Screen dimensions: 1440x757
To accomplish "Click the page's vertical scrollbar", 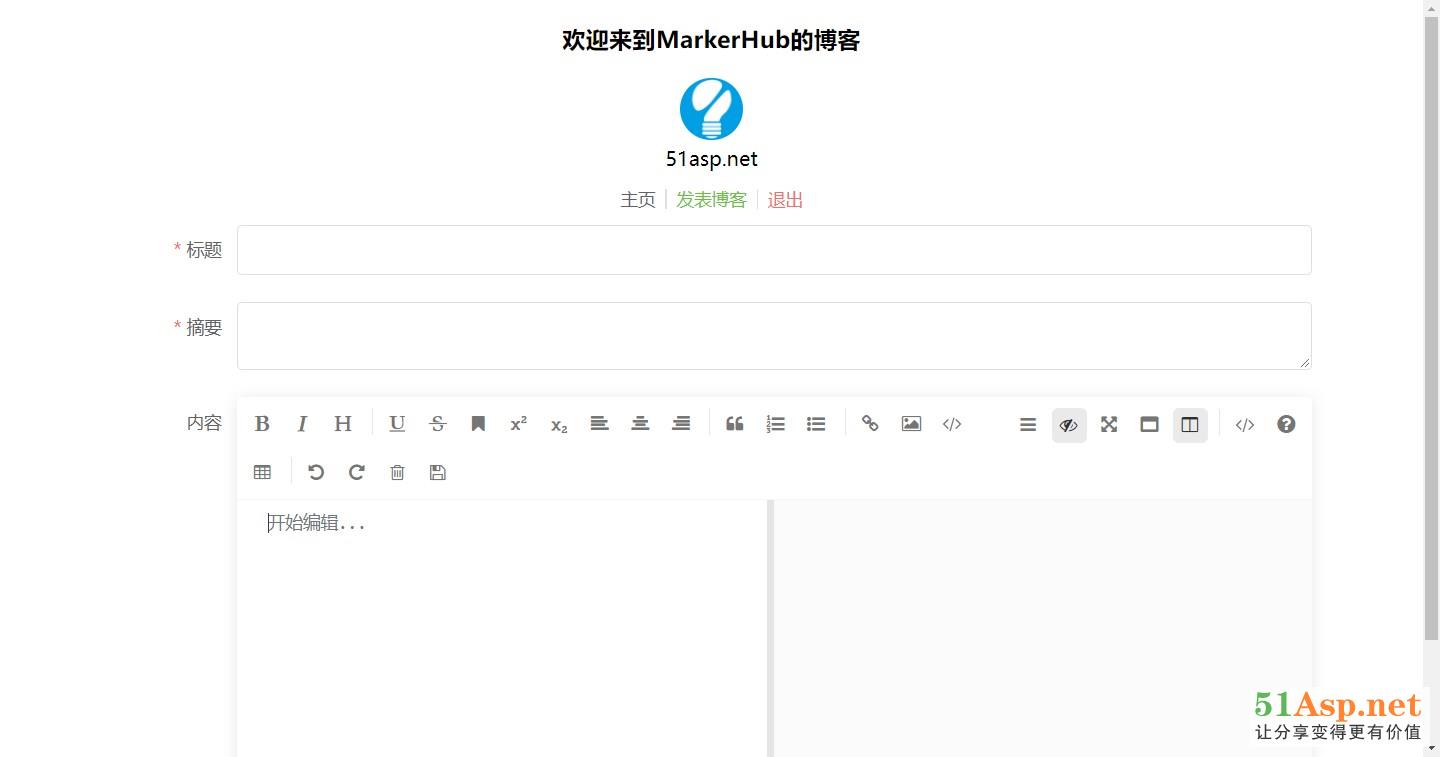I will [1431, 330].
